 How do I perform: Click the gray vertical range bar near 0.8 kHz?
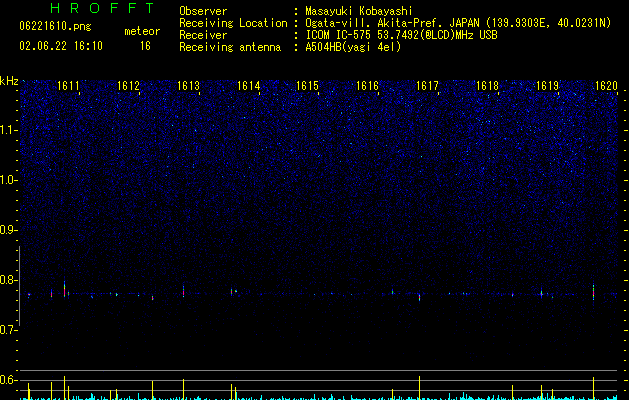20,286
